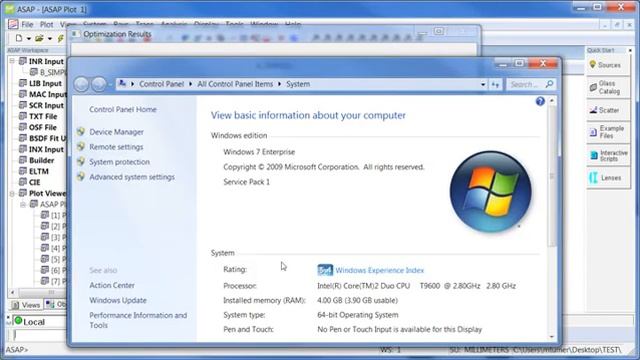The width and height of the screenshot is (640, 360).
Task: Open the Open-folder dropdown arrow
Action: [50, 39]
